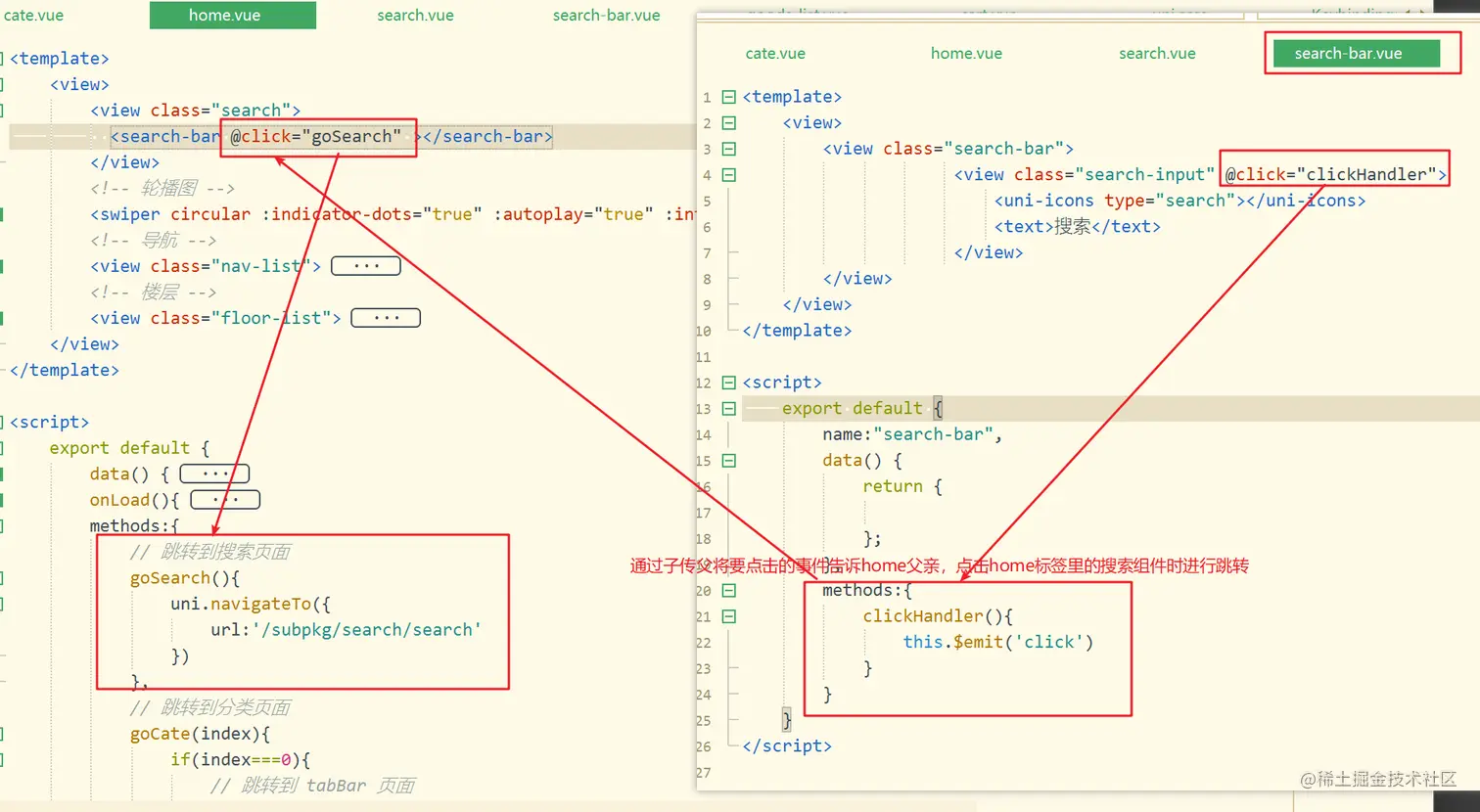This screenshot has width=1480, height=812.
Task: Click line number 6 in the right gutter
Action: point(707,227)
